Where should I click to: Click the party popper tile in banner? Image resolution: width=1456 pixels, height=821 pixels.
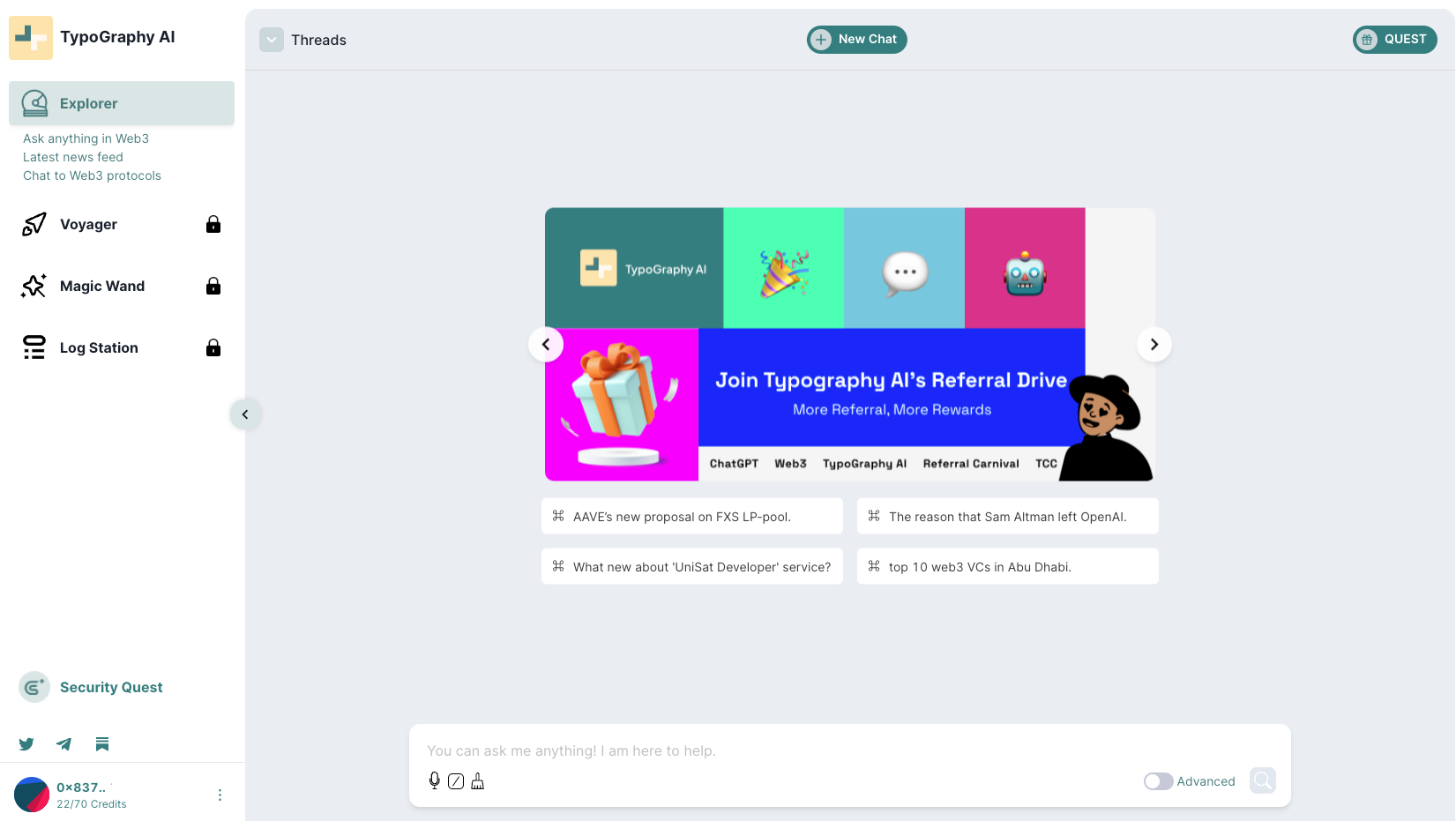[x=784, y=268]
